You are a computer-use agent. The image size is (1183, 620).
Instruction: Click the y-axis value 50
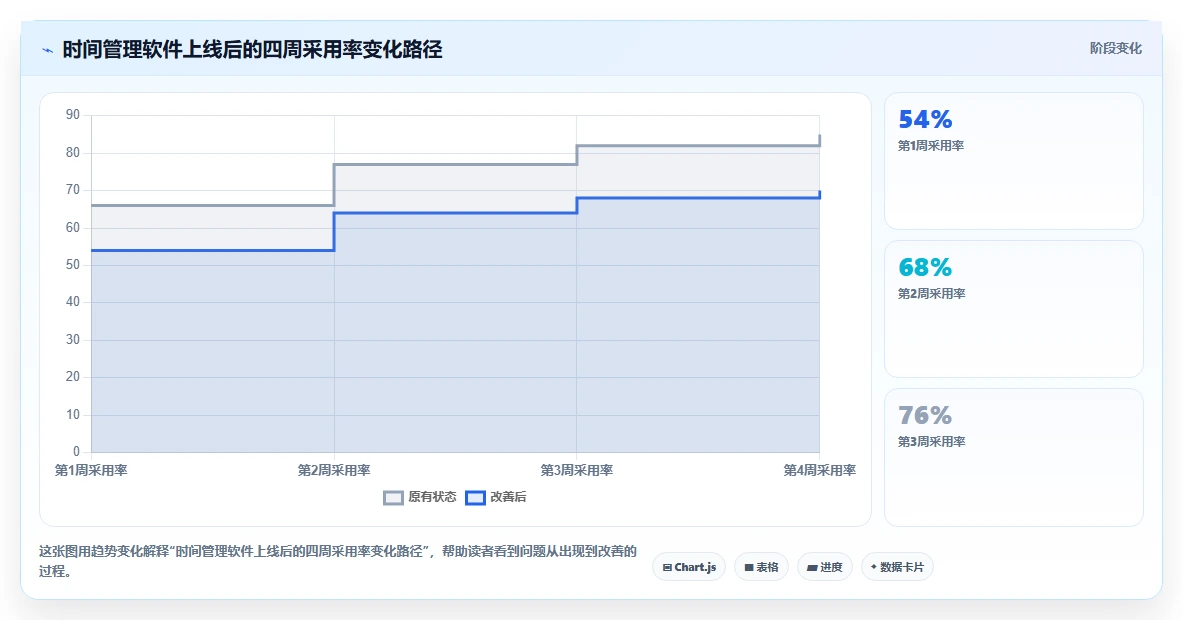pos(72,265)
